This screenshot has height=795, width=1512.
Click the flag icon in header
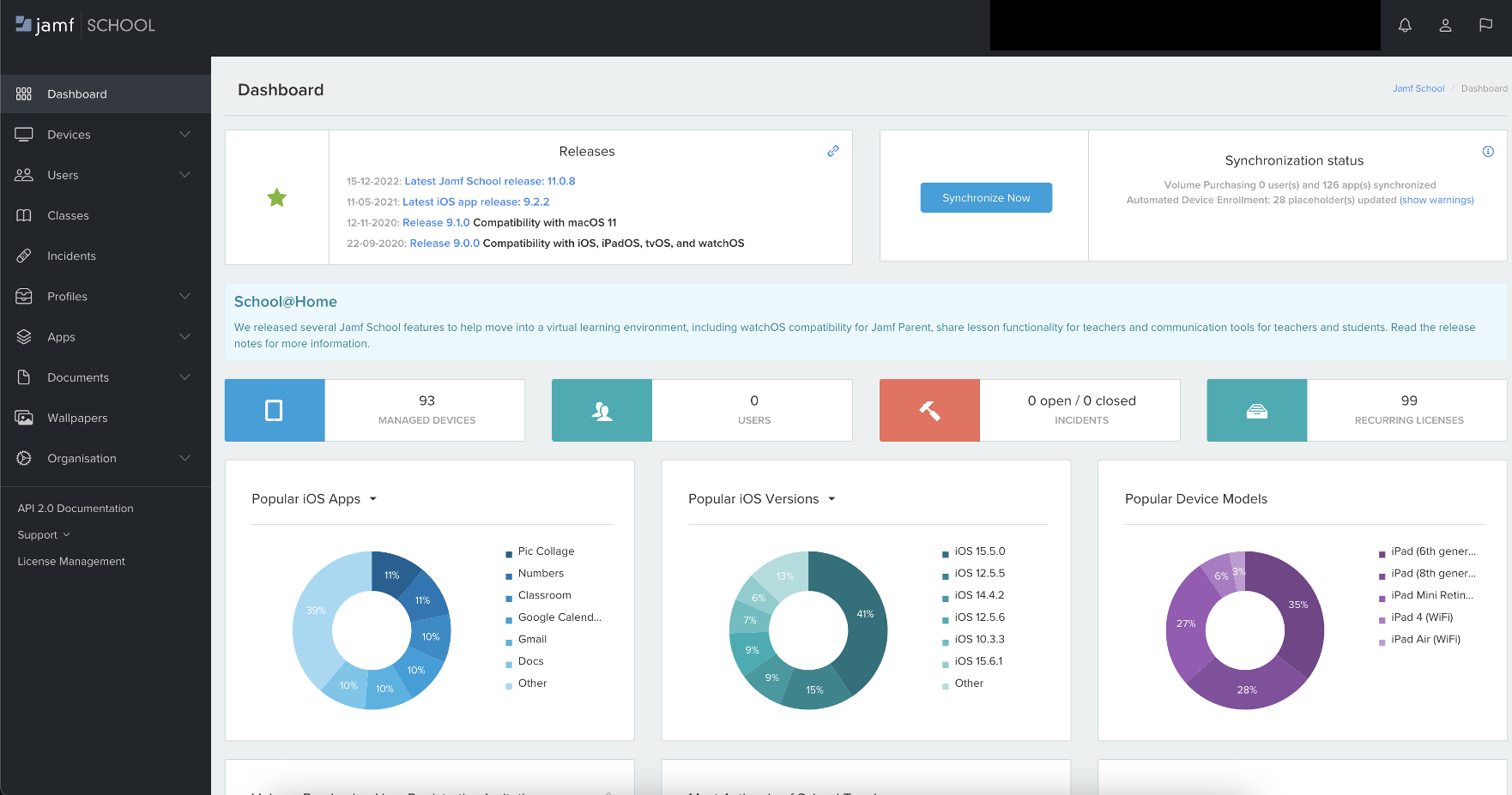[1485, 25]
